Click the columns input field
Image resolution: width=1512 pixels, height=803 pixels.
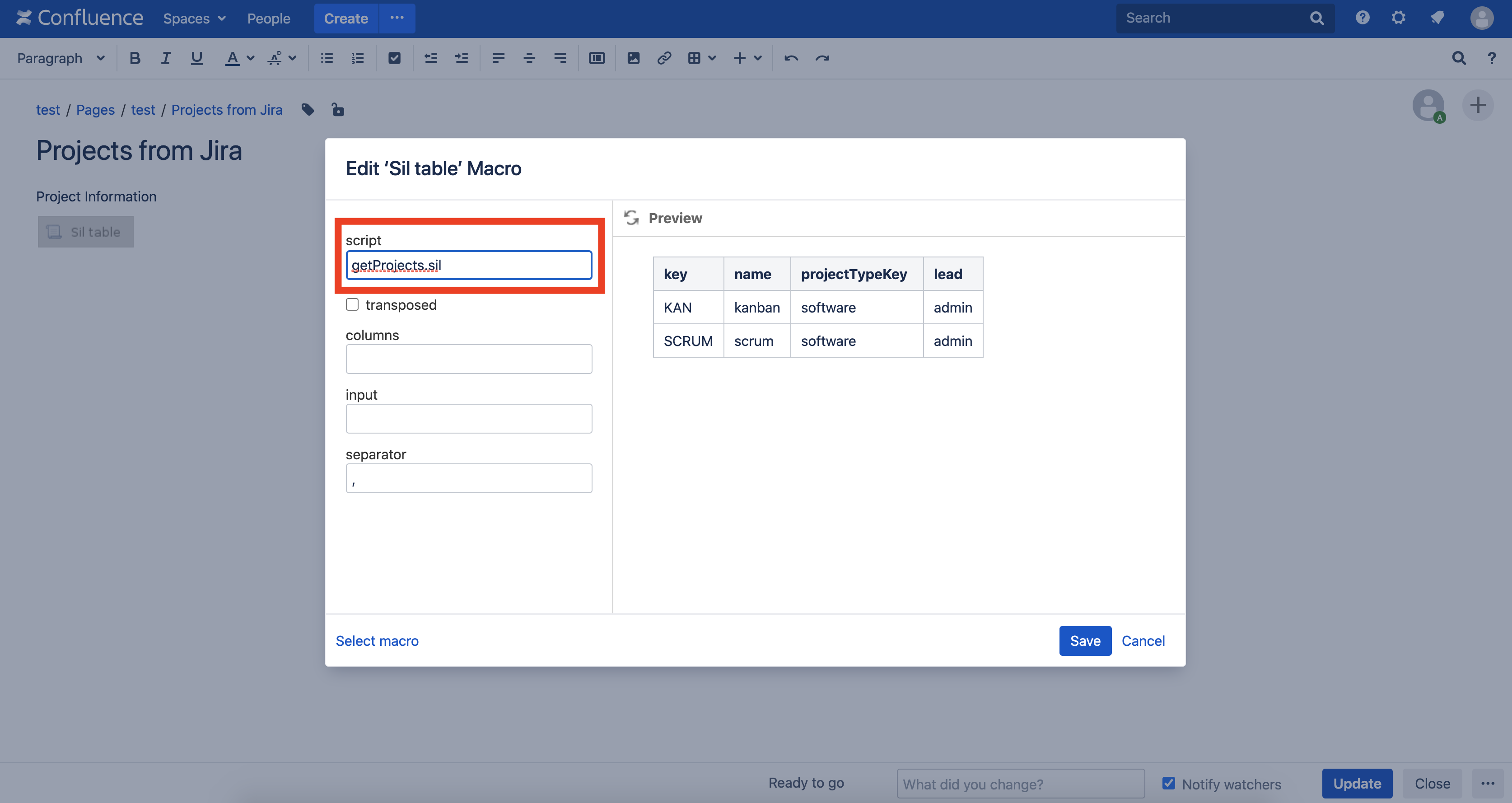(468, 359)
